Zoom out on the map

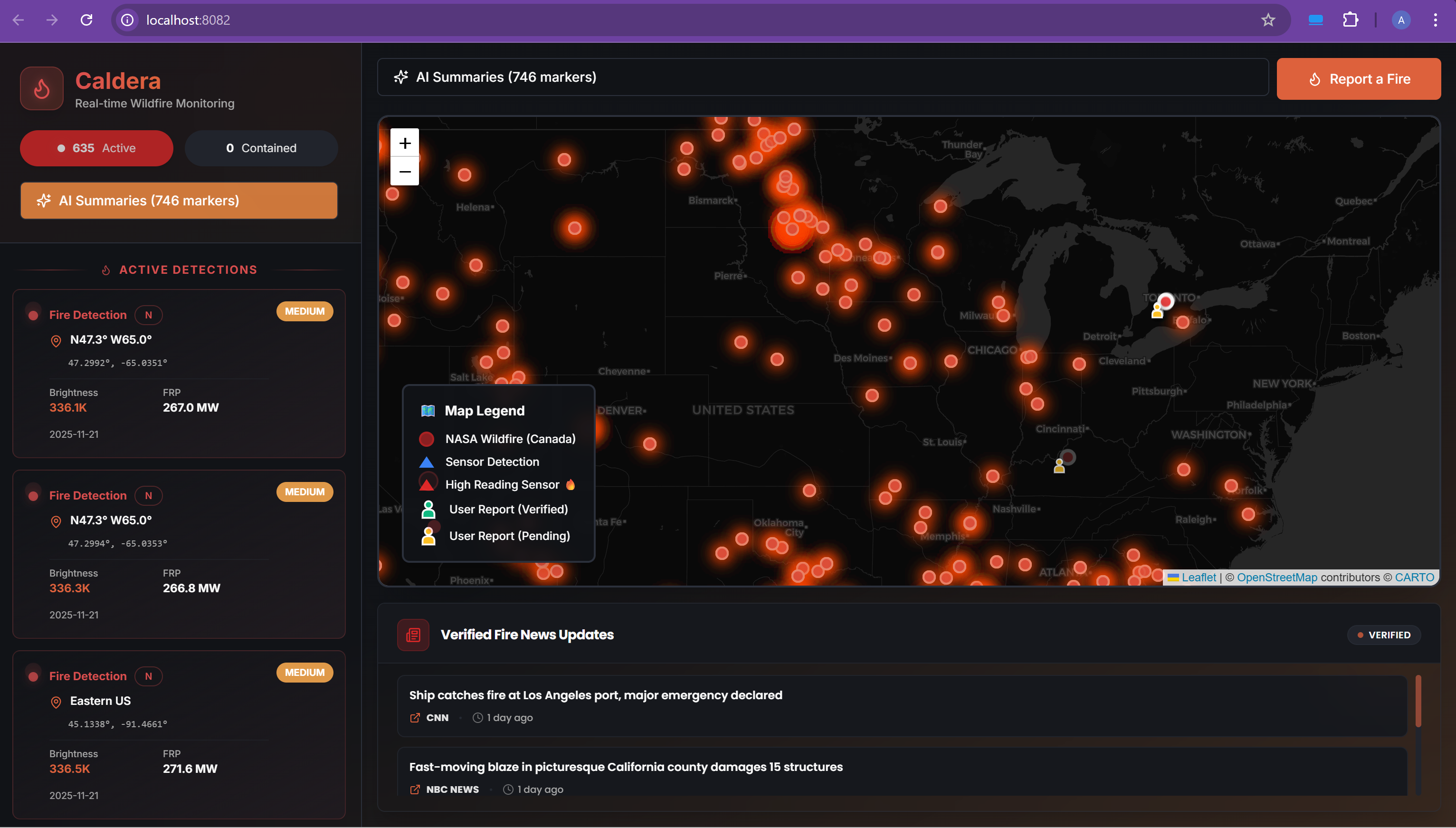[x=405, y=171]
